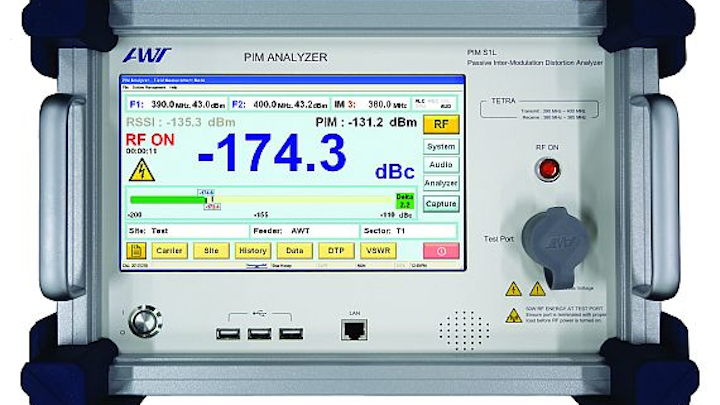
Task: Tap the Capture button
Action: point(441,204)
